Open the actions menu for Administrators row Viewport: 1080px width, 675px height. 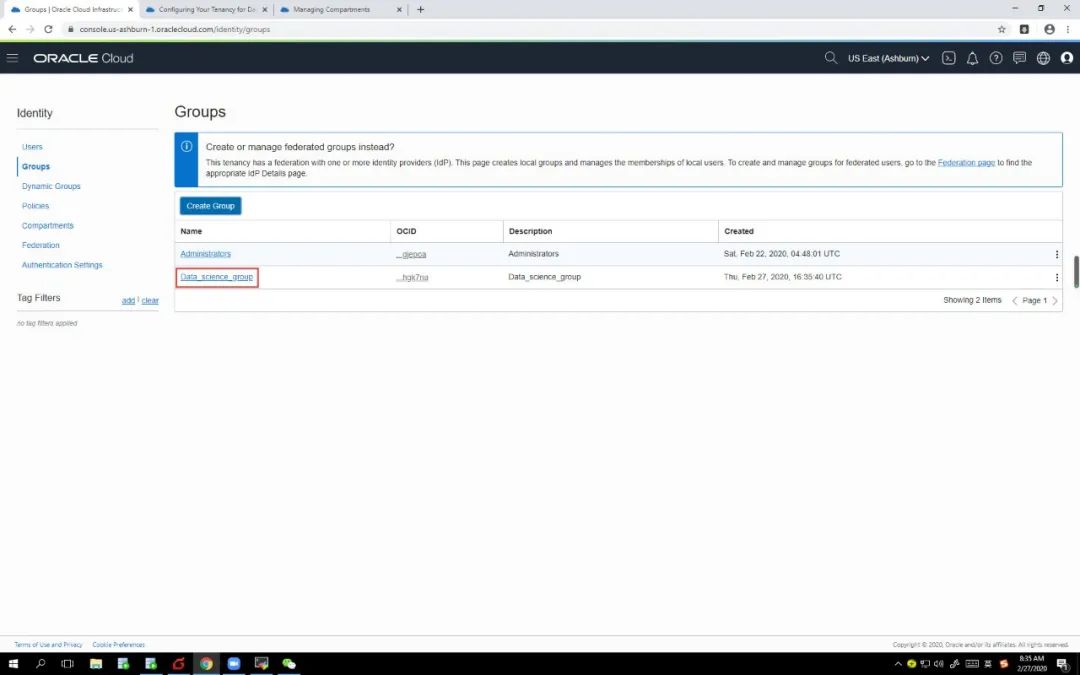point(1056,254)
